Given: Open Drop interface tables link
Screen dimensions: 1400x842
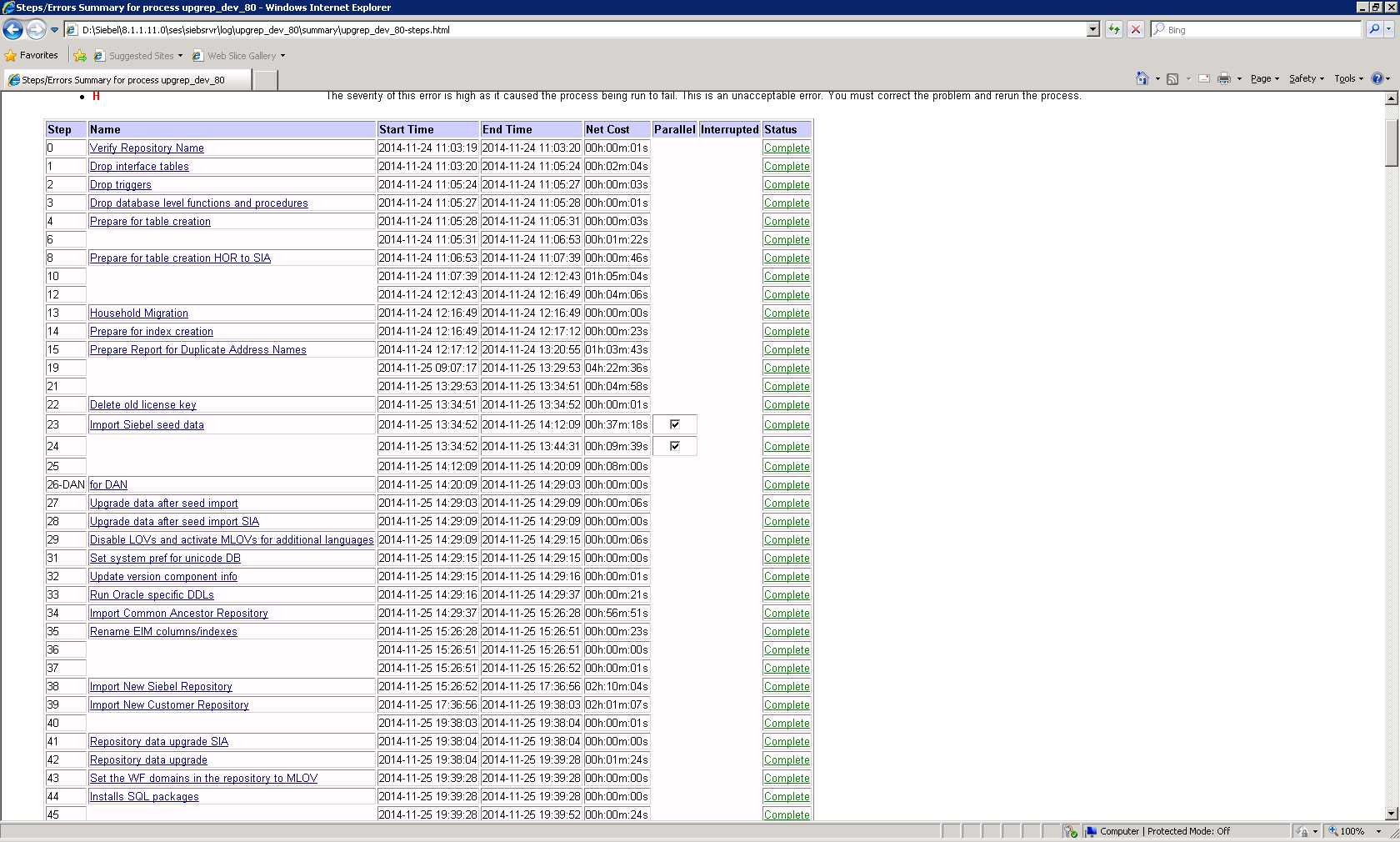Looking at the screenshot, I should point(139,167).
